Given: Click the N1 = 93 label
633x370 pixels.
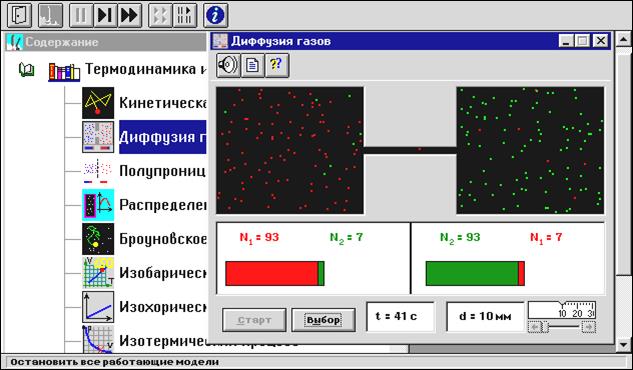Looking at the screenshot, I should point(259,237).
